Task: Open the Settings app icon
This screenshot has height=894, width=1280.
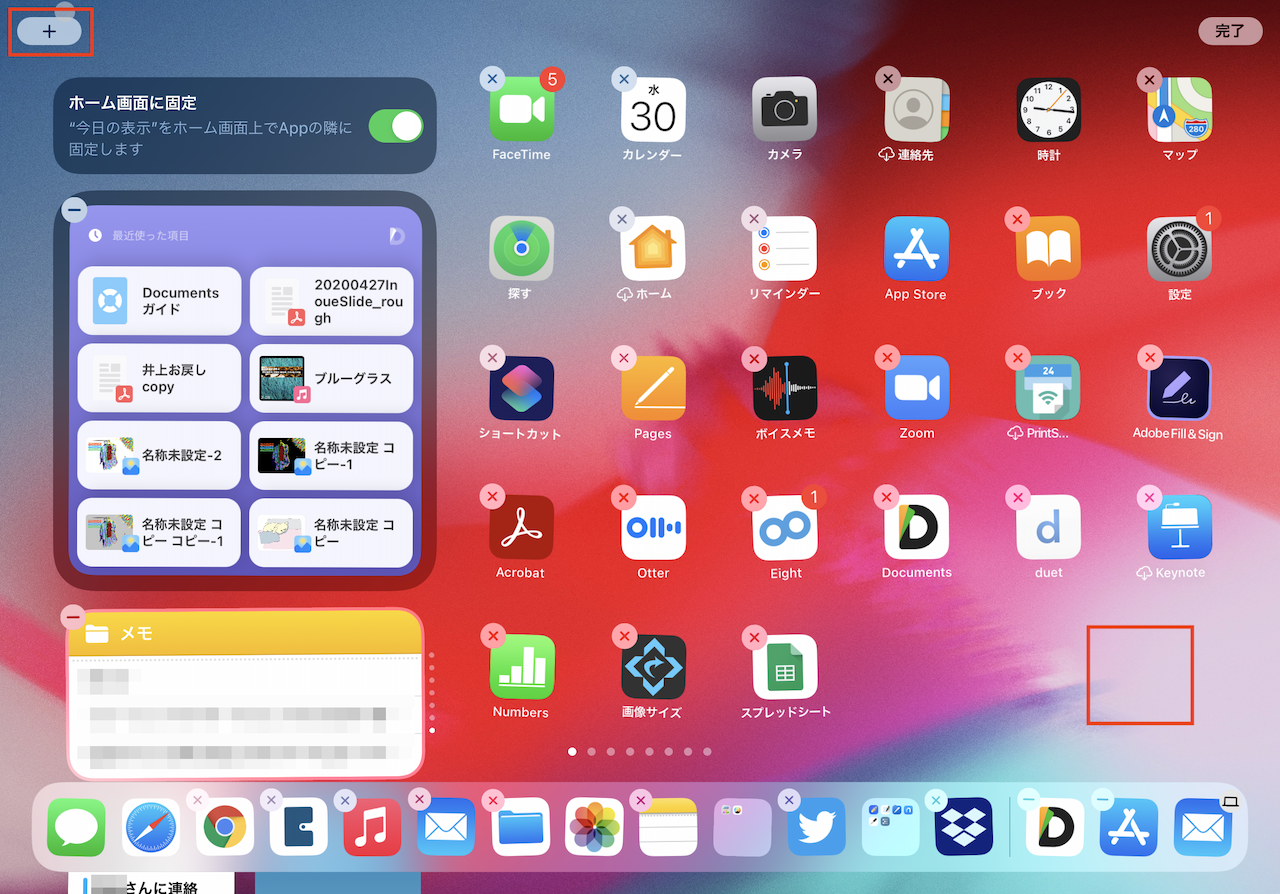Action: (1179, 250)
